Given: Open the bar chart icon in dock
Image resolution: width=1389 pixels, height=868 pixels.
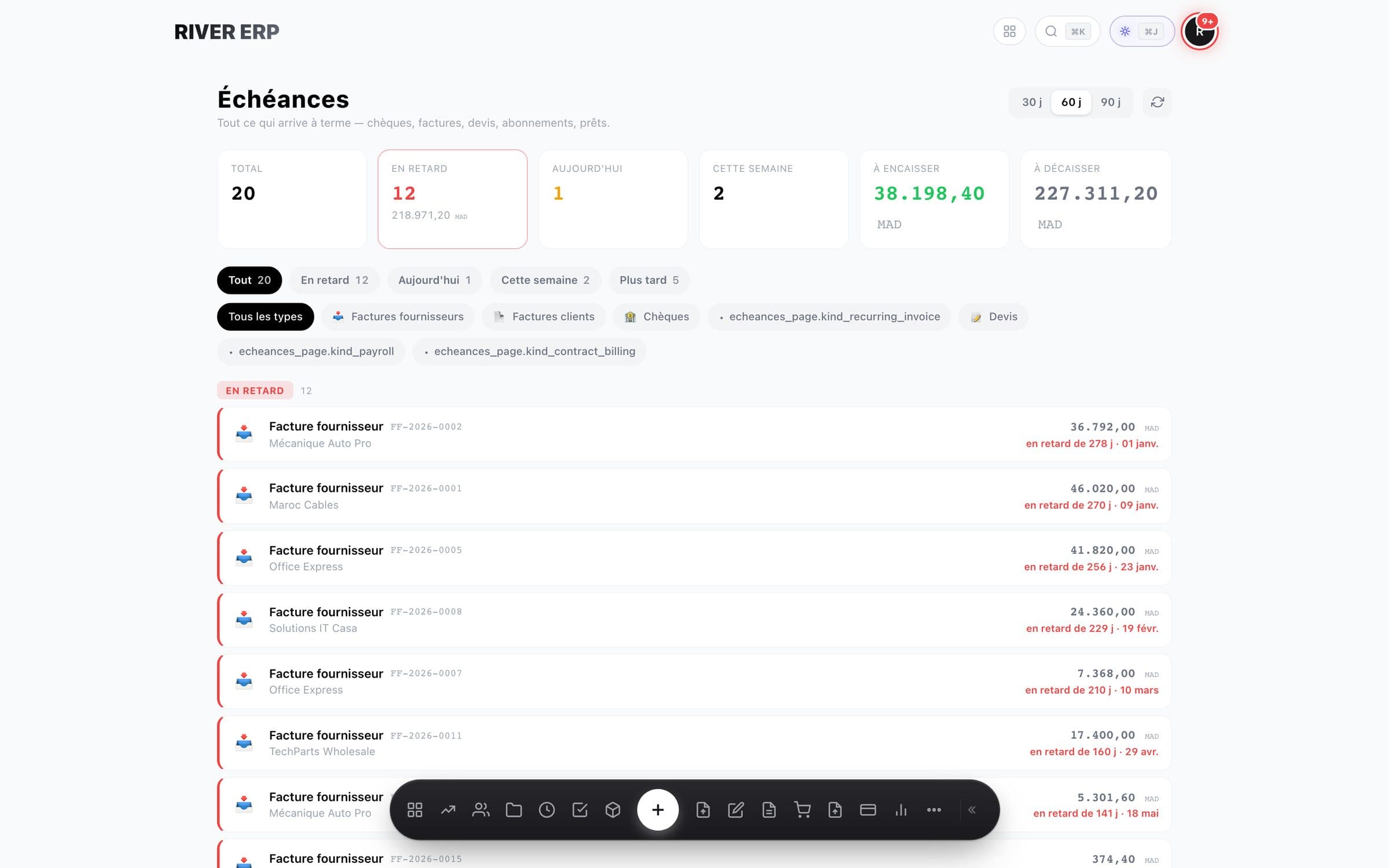Looking at the screenshot, I should pos(901,810).
